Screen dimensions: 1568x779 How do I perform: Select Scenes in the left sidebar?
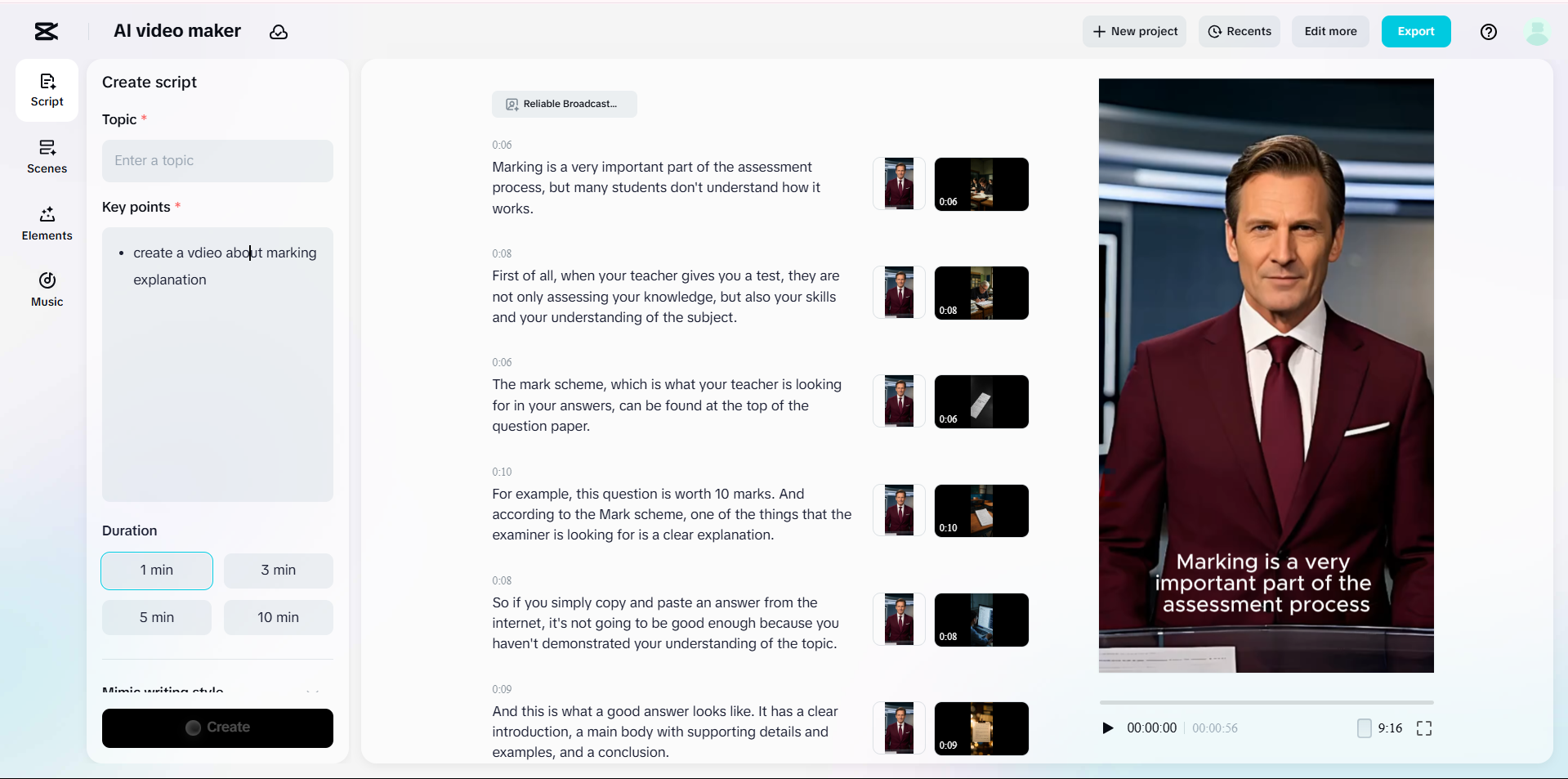click(x=46, y=156)
